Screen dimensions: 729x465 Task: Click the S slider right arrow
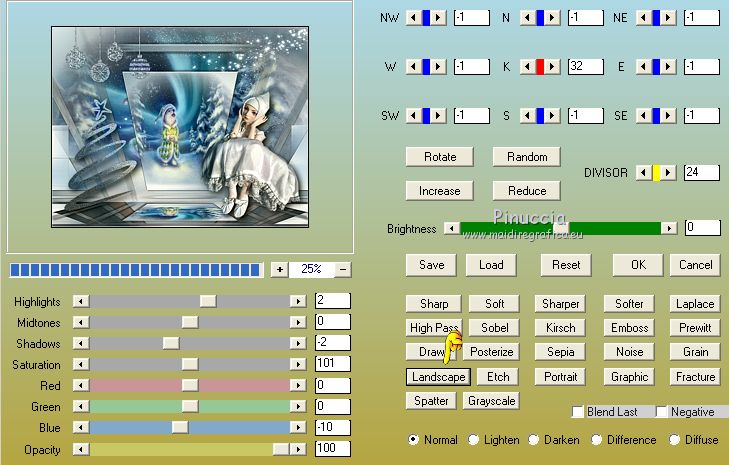(552, 115)
